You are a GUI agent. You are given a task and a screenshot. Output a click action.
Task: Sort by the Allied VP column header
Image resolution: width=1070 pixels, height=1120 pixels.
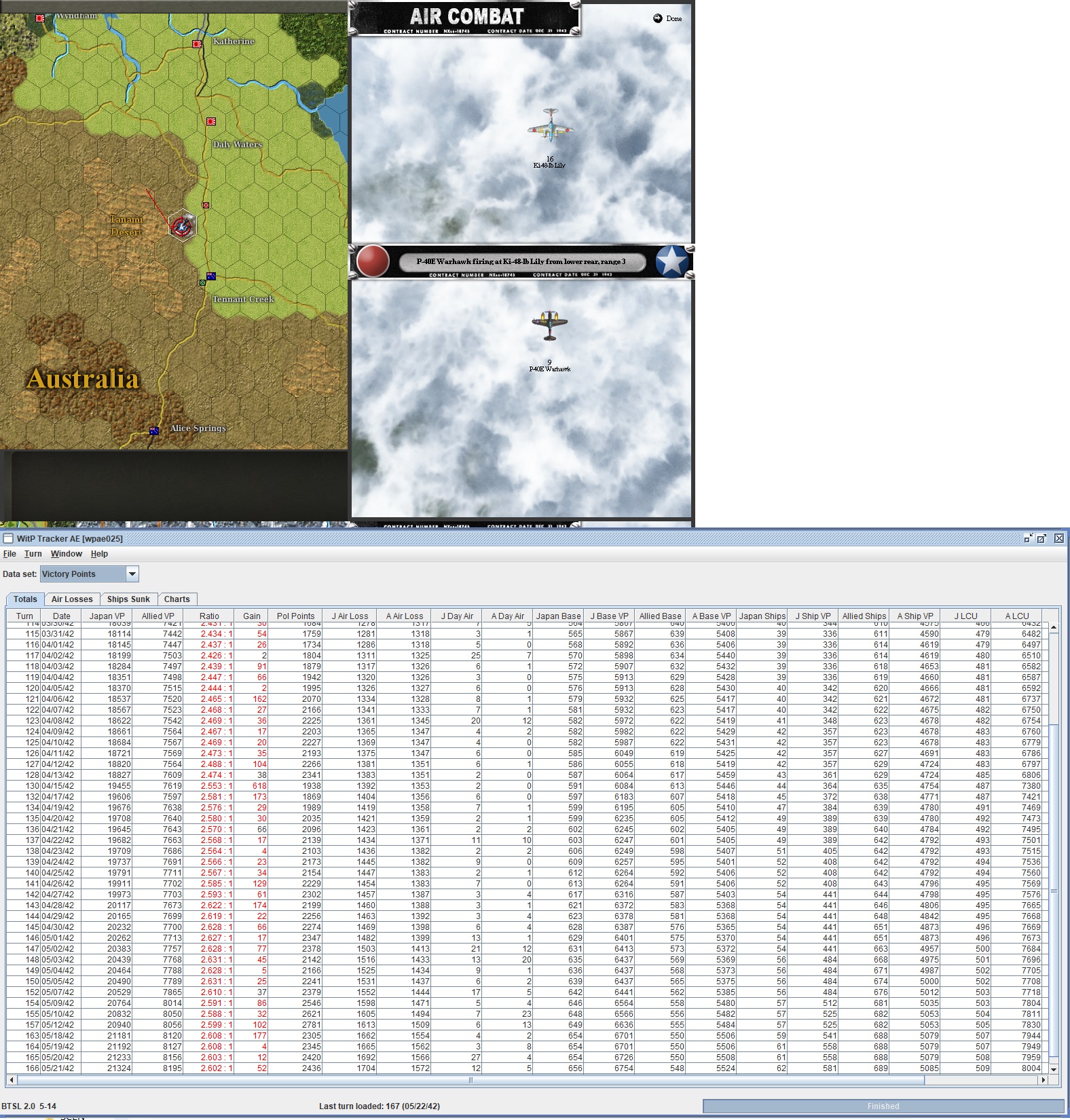[158, 616]
